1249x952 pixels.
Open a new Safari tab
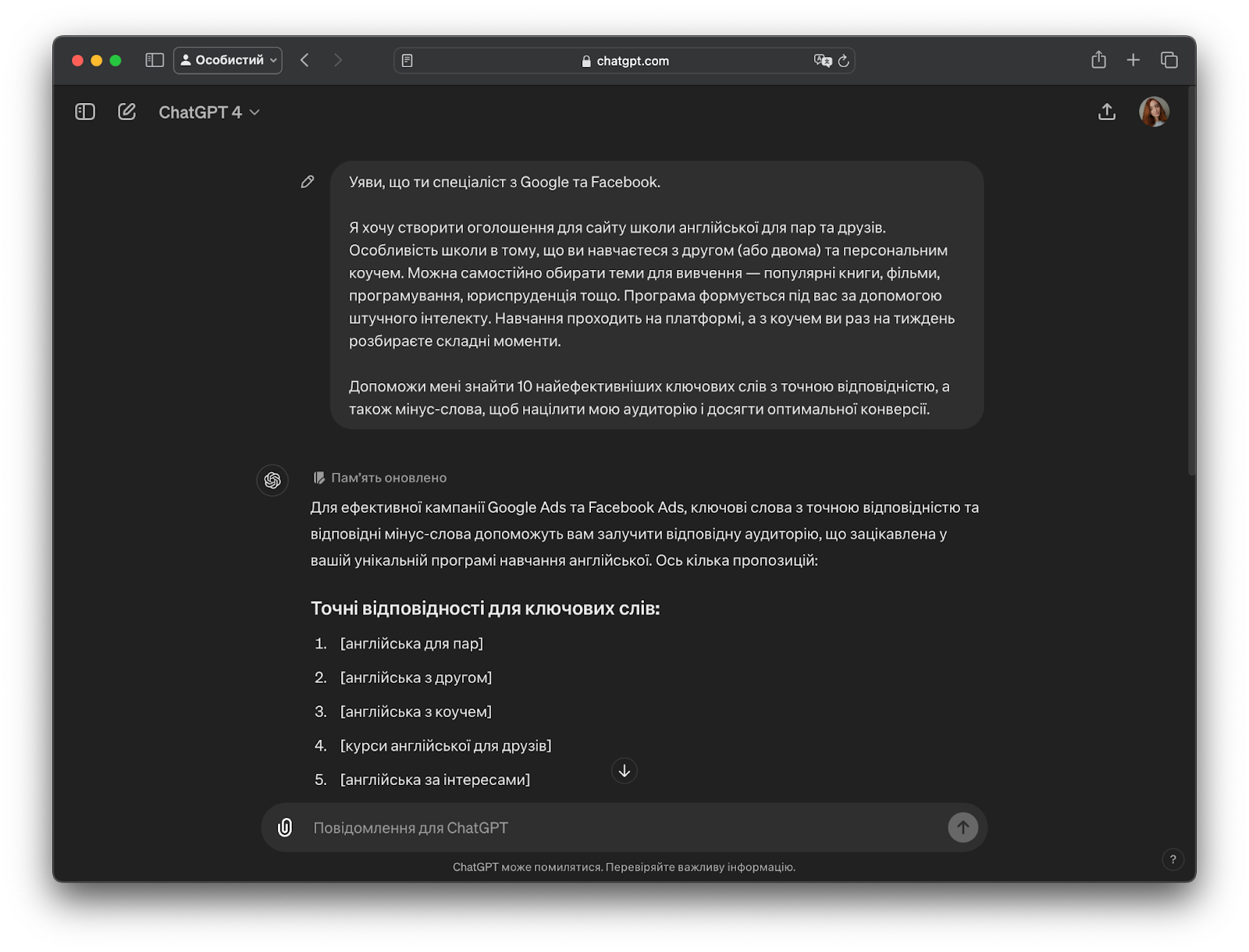click(x=1133, y=60)
